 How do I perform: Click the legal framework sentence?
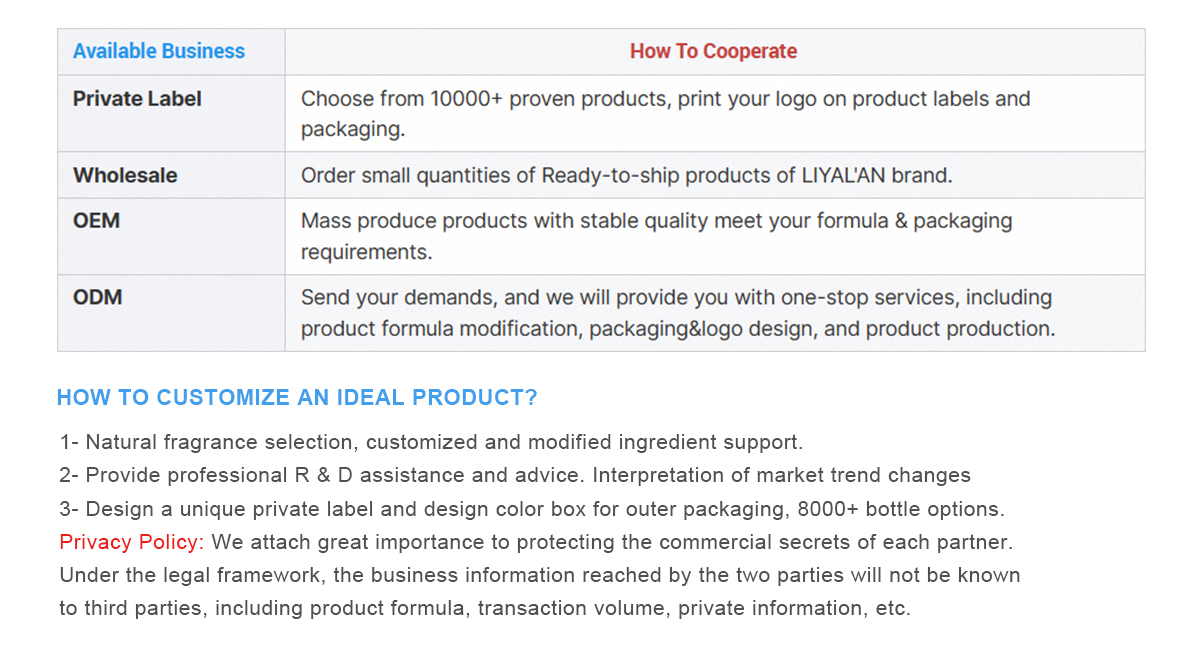(540, 575)
